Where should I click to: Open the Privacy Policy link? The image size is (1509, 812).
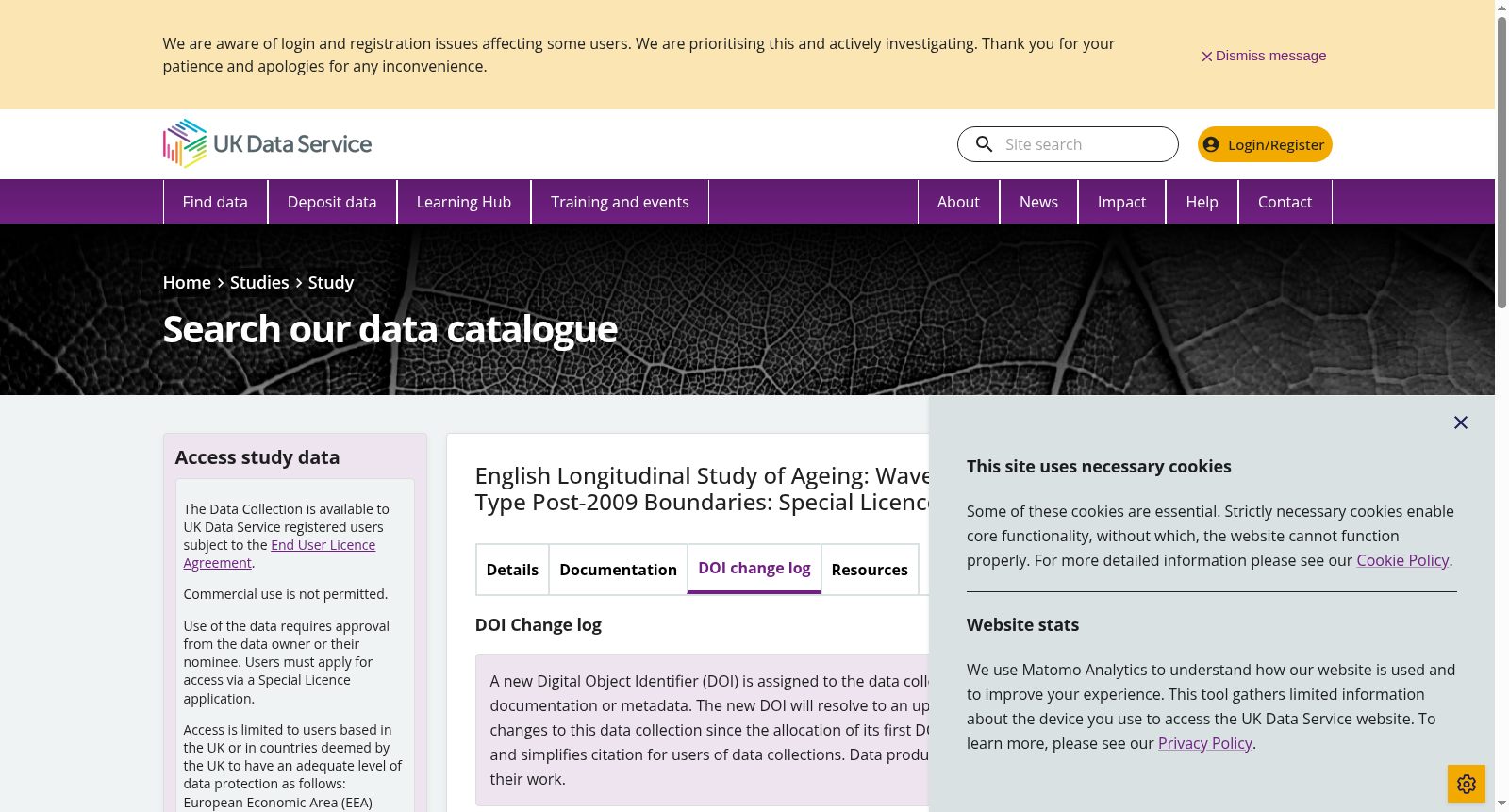tap(1204, 743)
